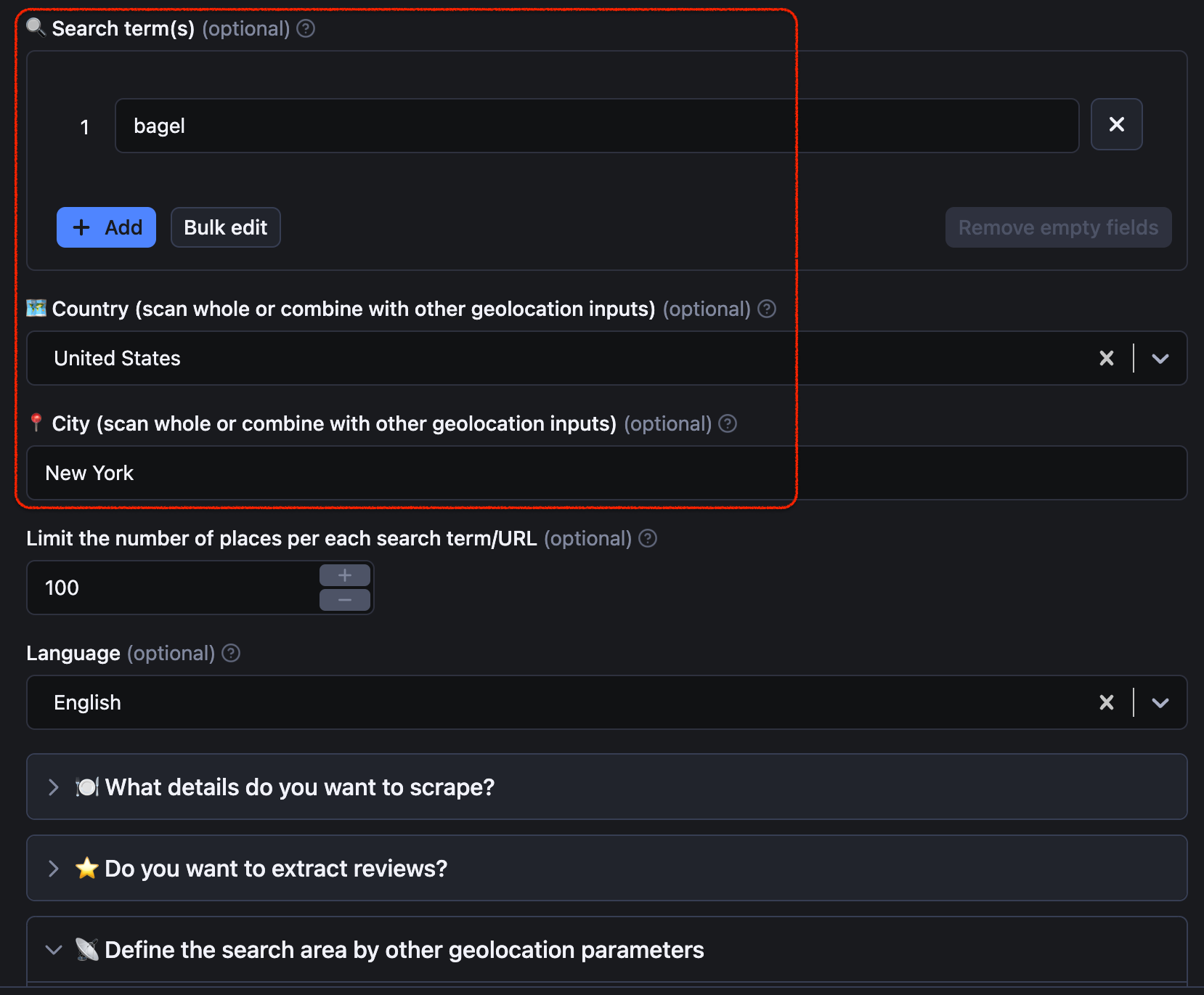1204x995 pixels.
Task: Open the City field help tooltip
Action: pos(727,423)
